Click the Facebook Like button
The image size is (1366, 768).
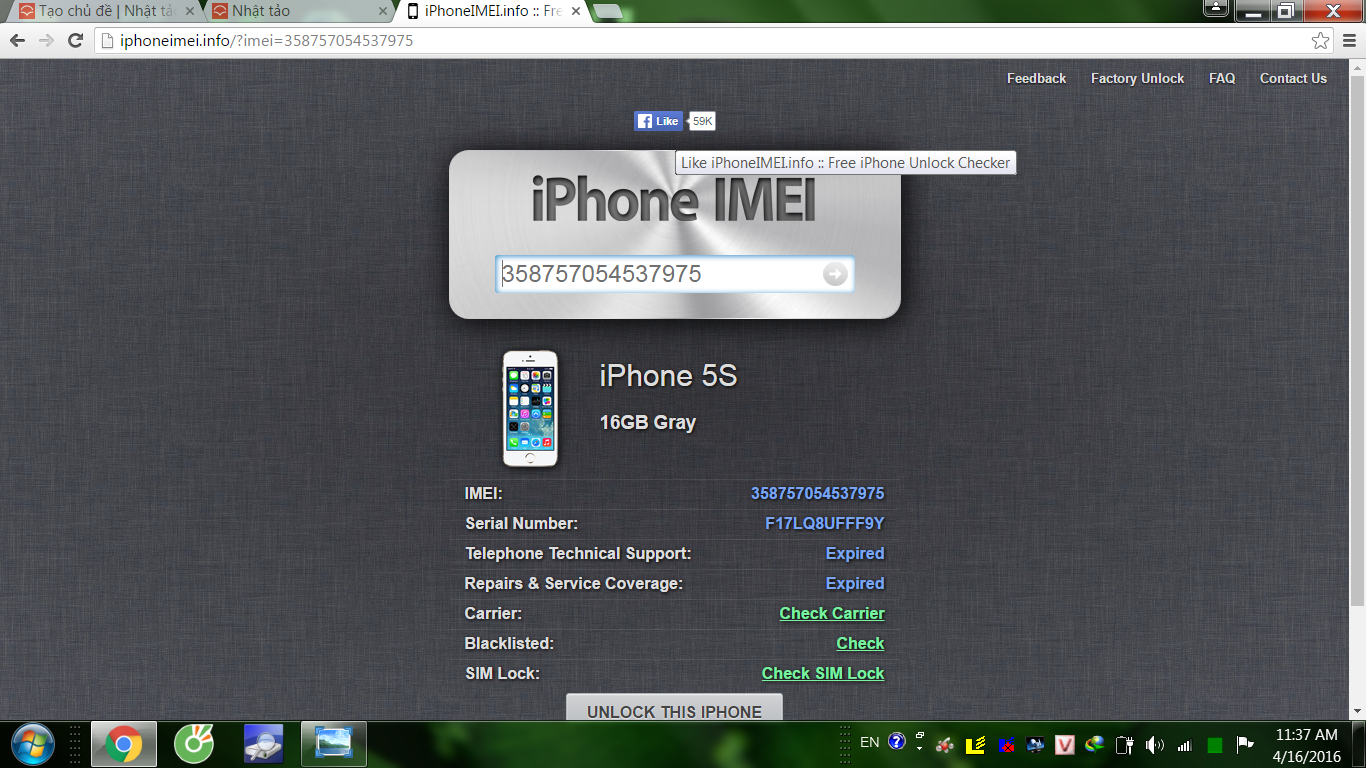(658, 121)
